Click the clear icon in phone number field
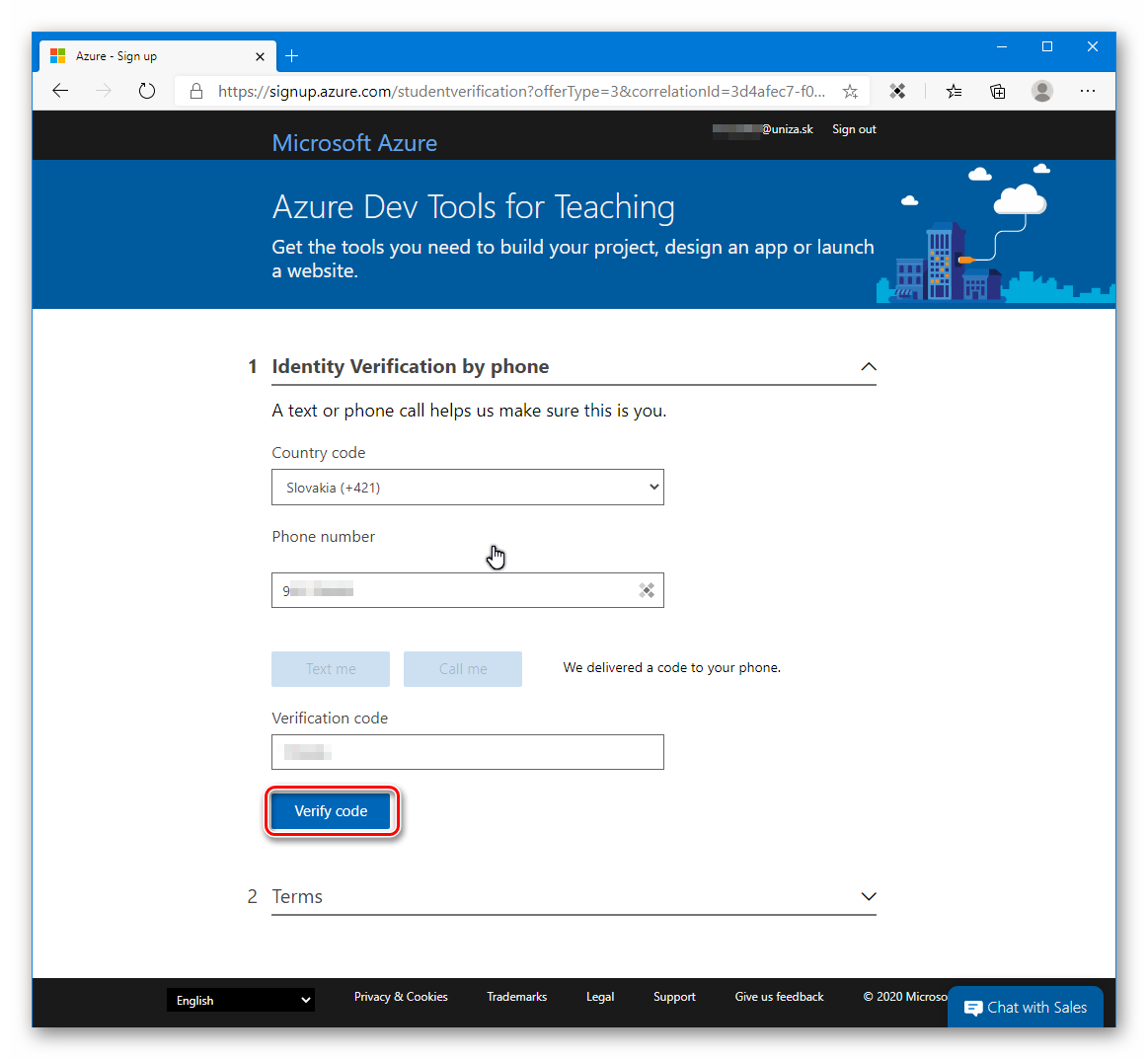This screenshot has width=1148, height=1059. click(x=647, y=589)
